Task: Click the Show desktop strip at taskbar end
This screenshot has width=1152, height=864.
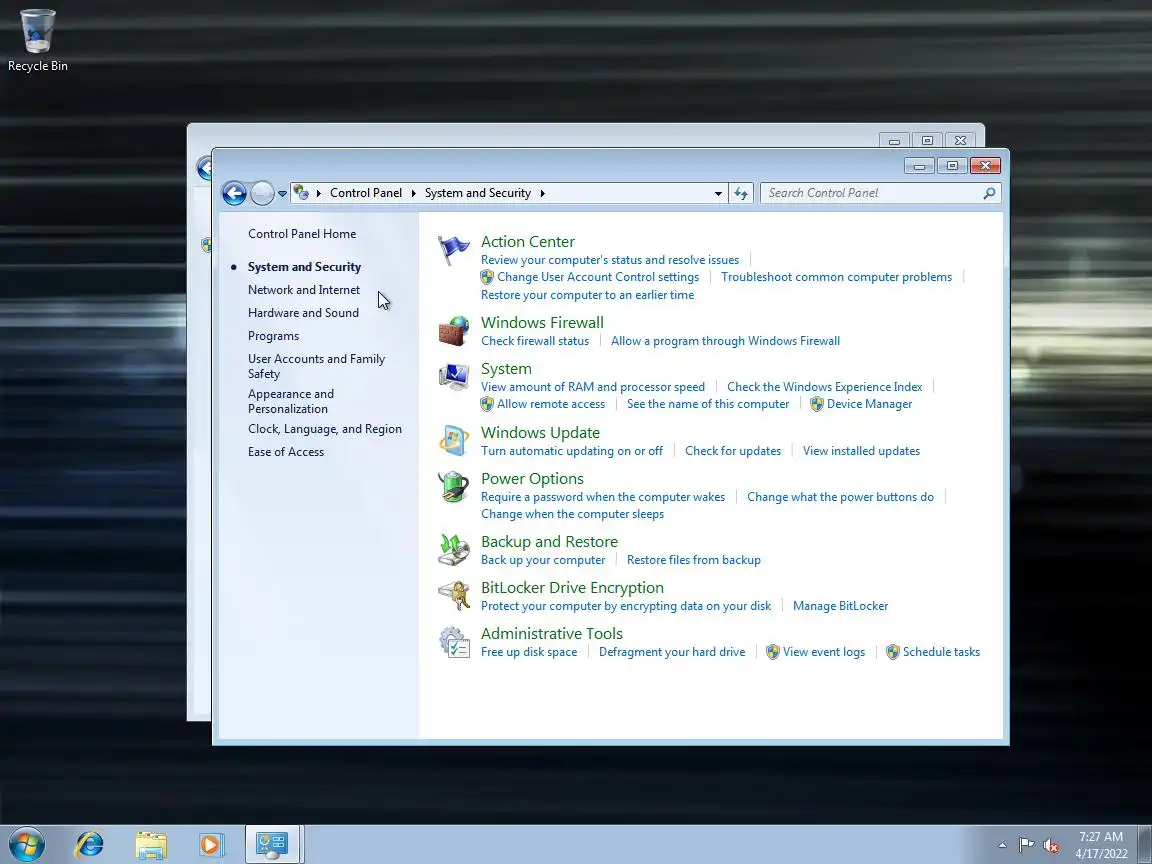Action: coord(1145,845)
